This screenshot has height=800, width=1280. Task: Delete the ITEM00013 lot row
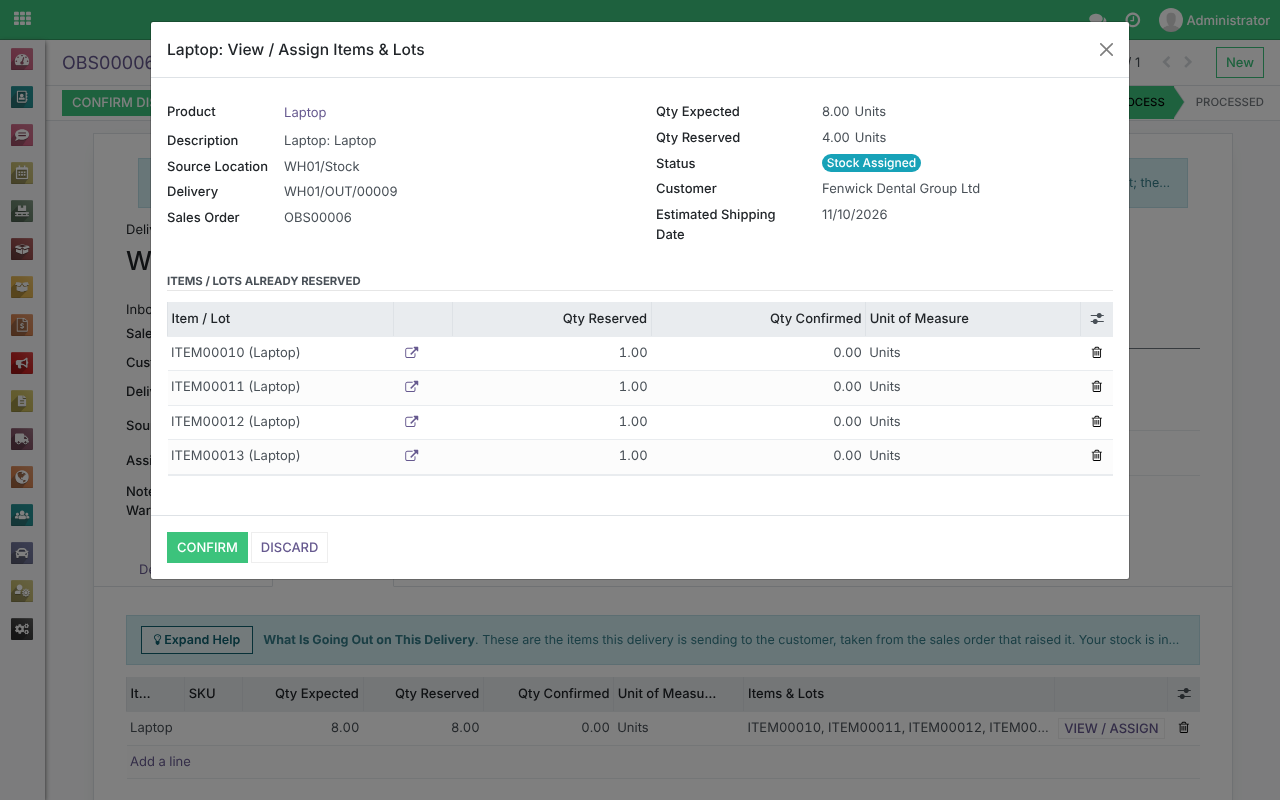1097,456
